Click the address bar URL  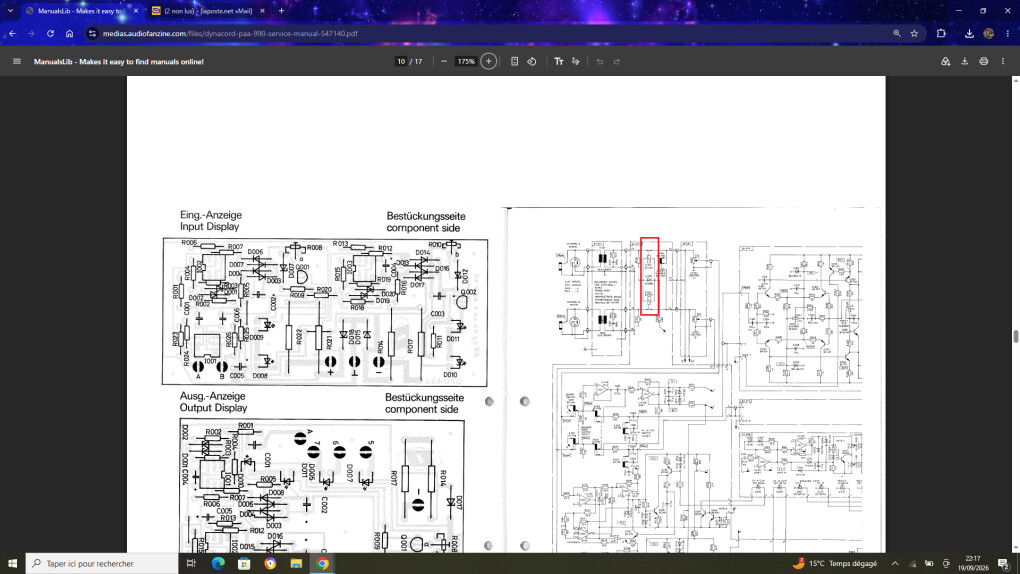pos(230,33)
